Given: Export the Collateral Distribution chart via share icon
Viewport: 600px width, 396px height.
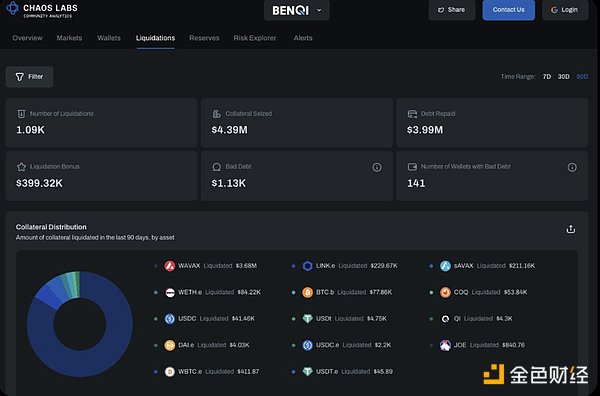Looking at the screenshot, I should 571,229.
